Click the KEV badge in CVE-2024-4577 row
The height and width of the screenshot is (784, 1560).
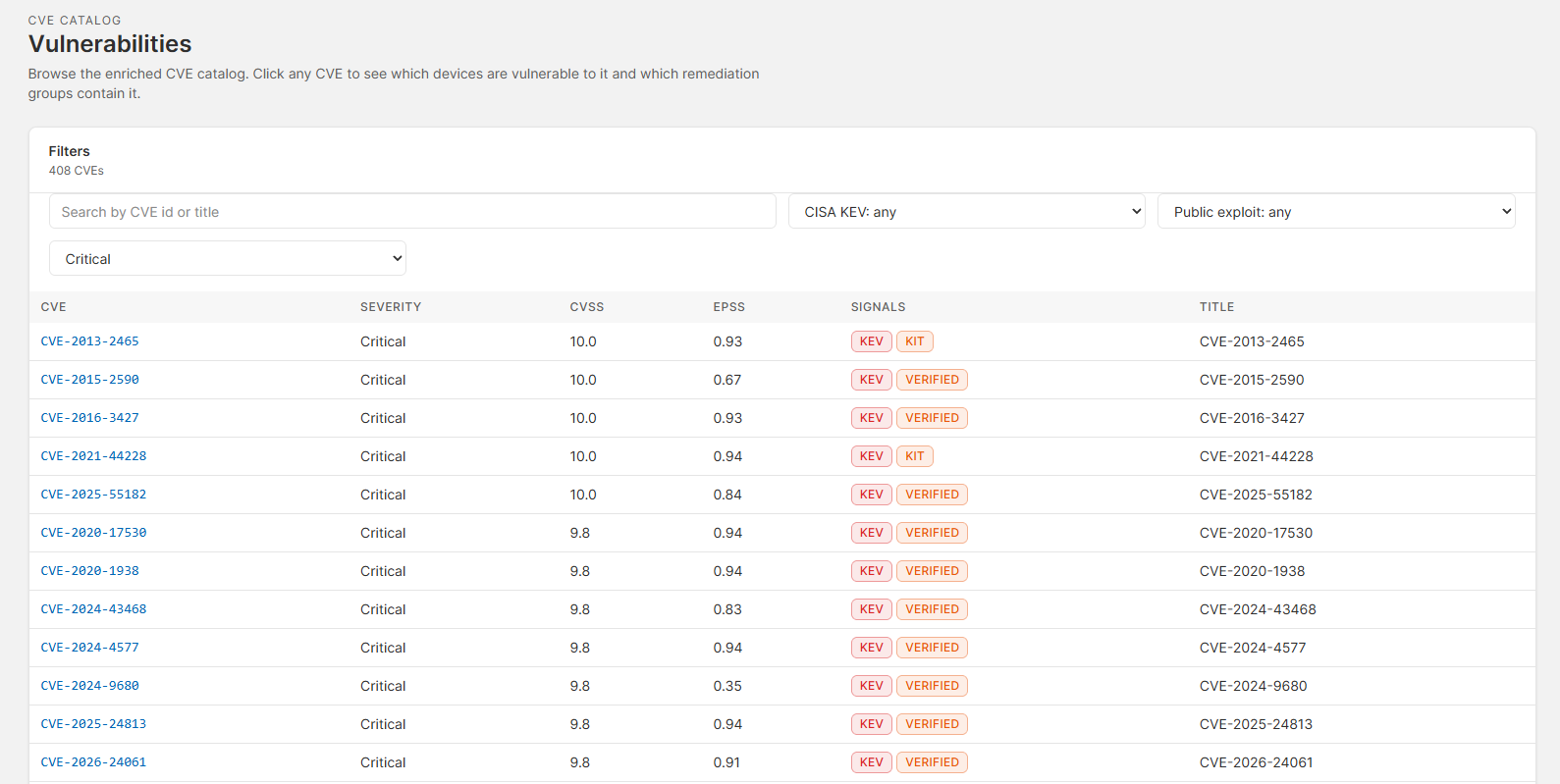tap(872, 648)
